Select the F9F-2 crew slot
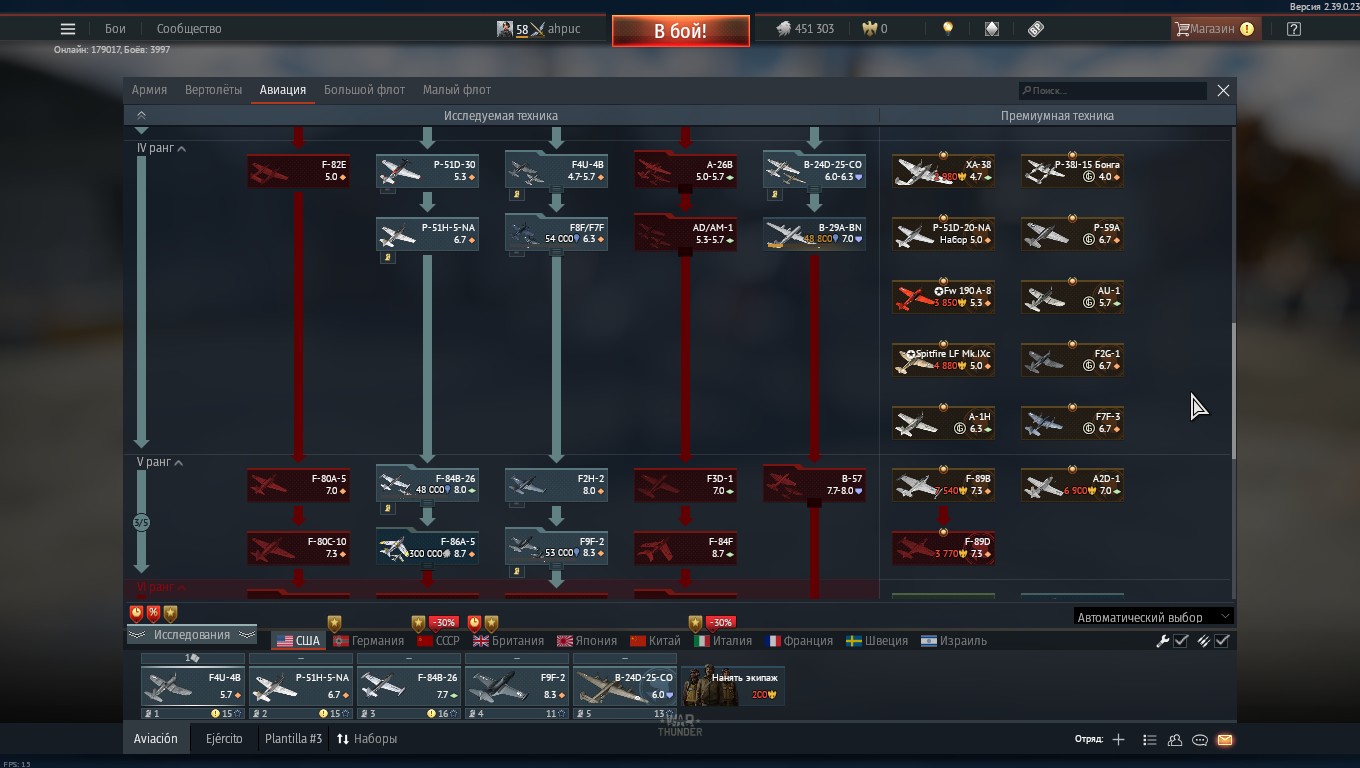The width and height of the screenshot is (1360, 768). (x=517, y=687)
